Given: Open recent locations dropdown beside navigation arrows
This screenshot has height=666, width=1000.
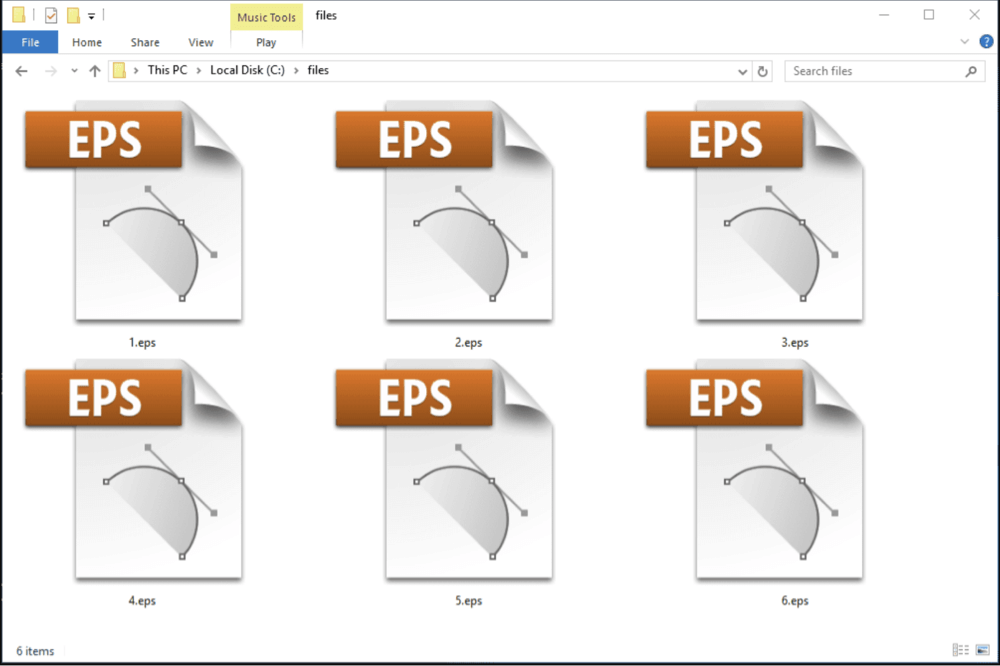Looking at the screenshot, I should click(74, 71).
